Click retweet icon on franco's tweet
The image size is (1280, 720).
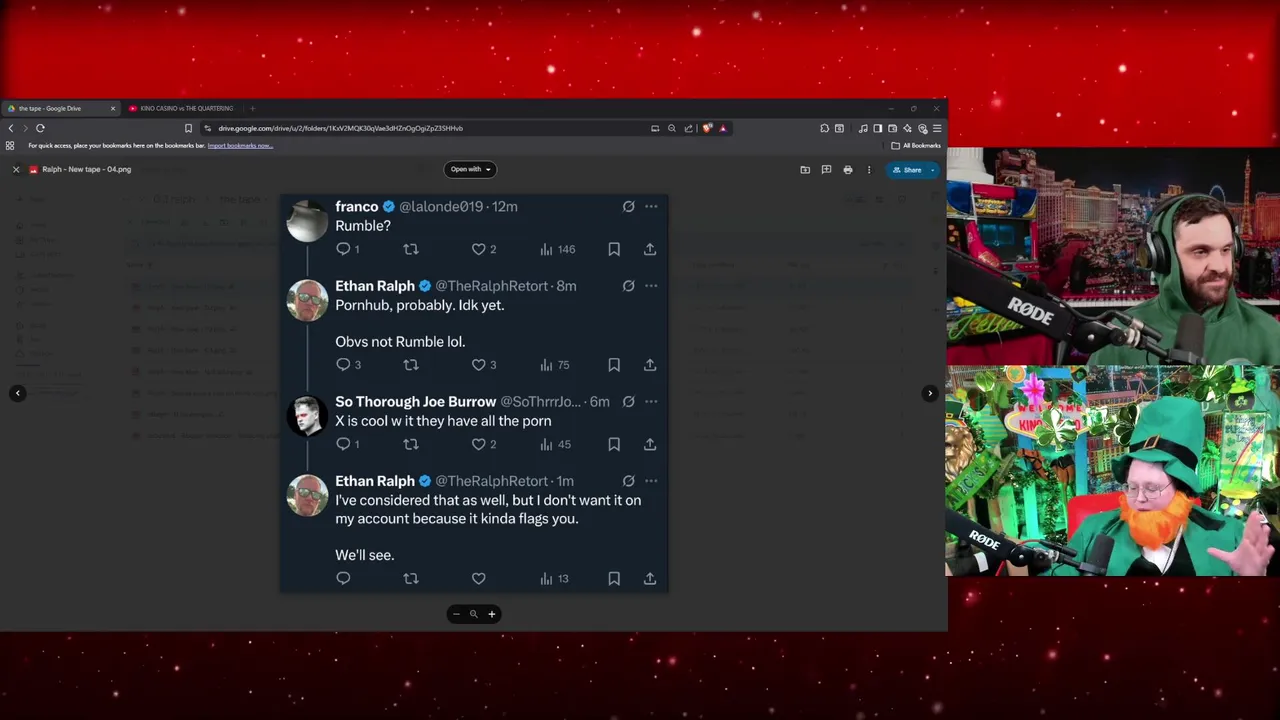coord(410,249)
